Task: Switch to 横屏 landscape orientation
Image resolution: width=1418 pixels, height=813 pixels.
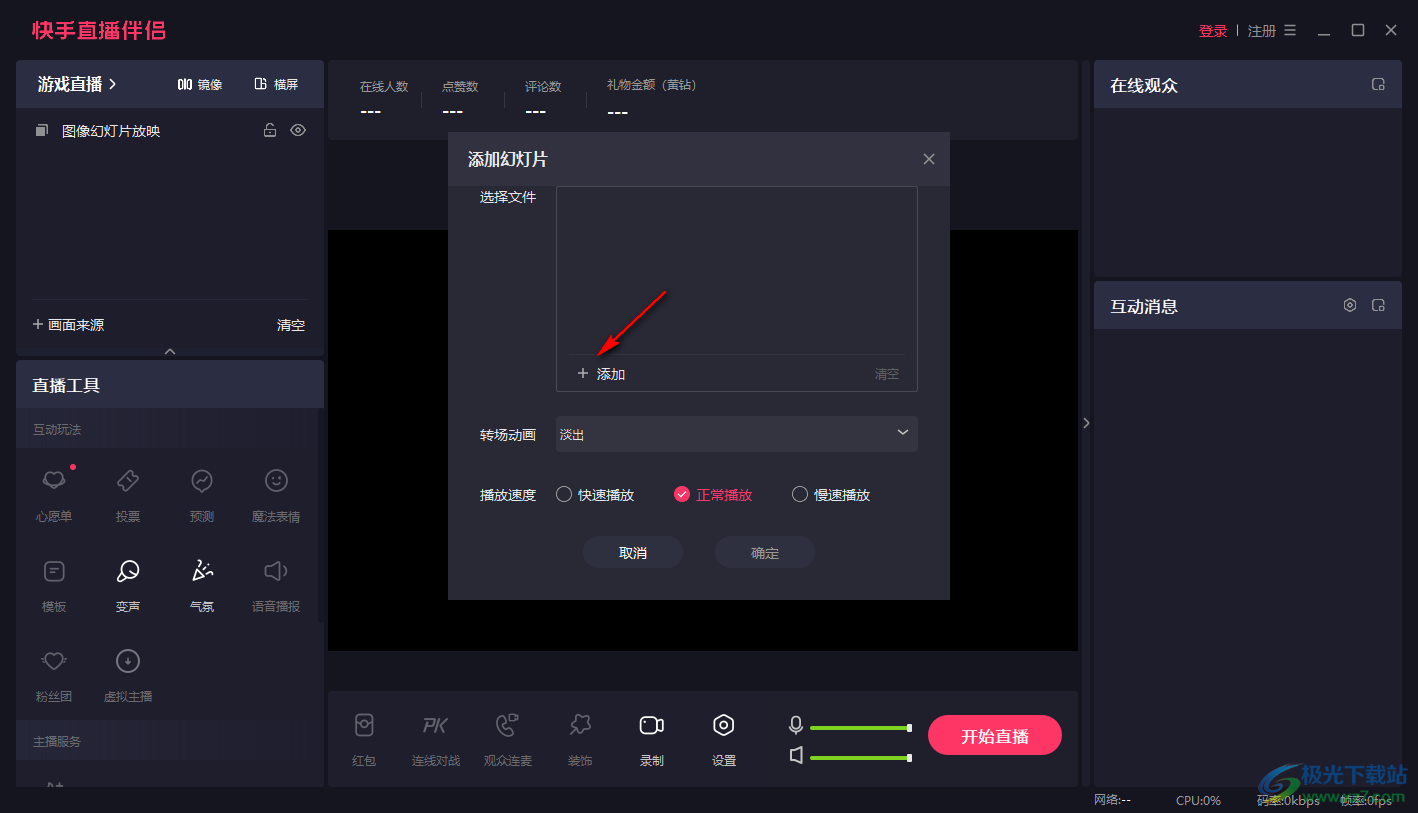Action: click(x=276, y=84)
